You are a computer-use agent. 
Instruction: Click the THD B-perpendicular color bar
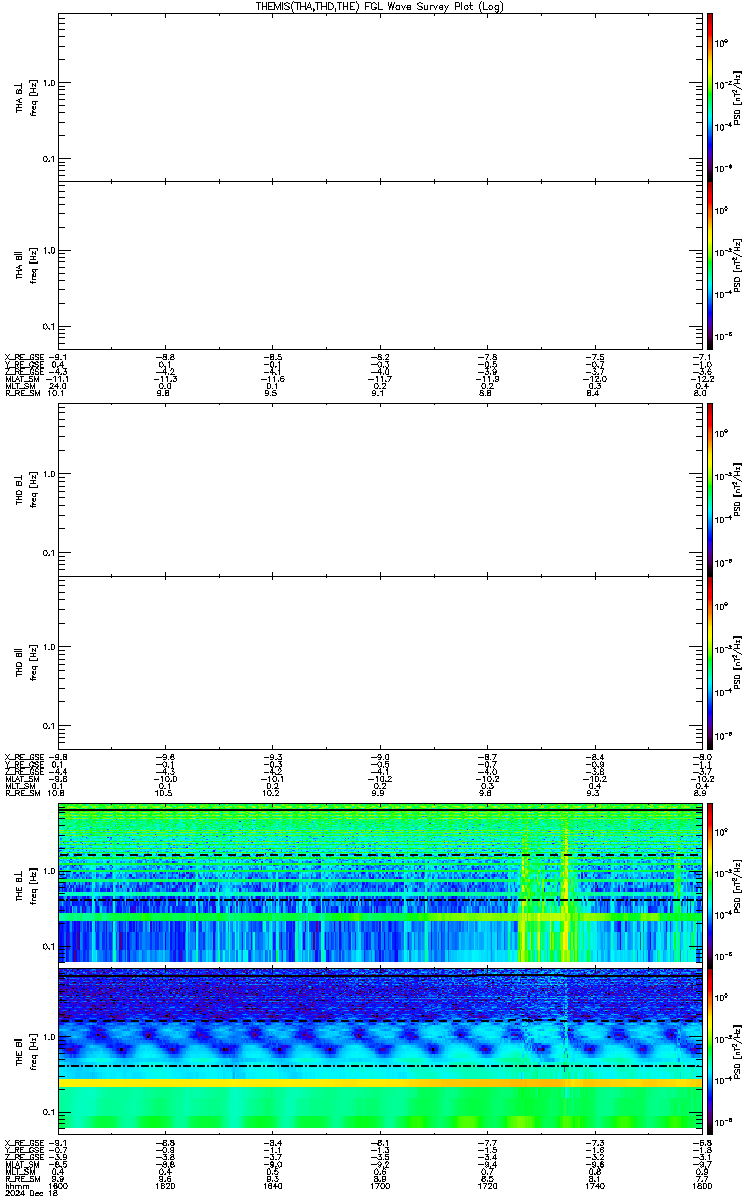(709, 489)
